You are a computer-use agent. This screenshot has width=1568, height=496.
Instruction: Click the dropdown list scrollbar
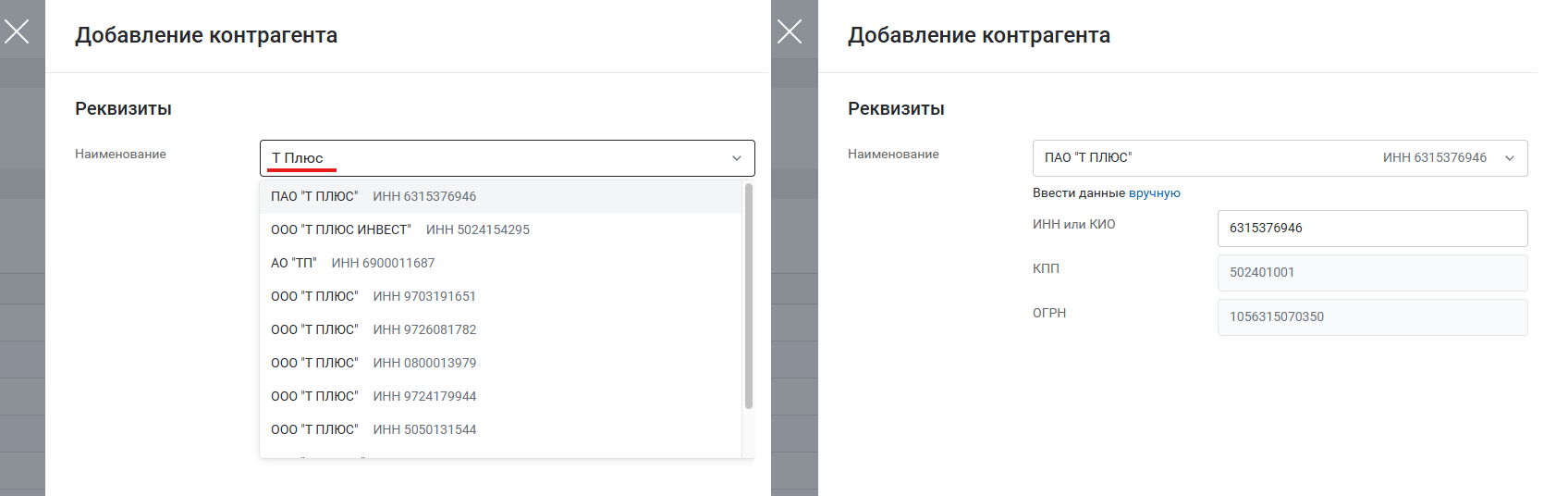click(x=748, y=296)
